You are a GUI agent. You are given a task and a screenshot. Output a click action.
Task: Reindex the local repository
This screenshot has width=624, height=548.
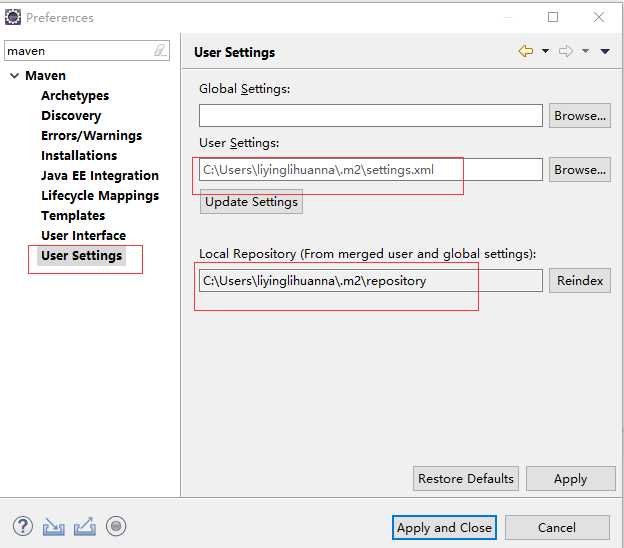click(580, 281)
